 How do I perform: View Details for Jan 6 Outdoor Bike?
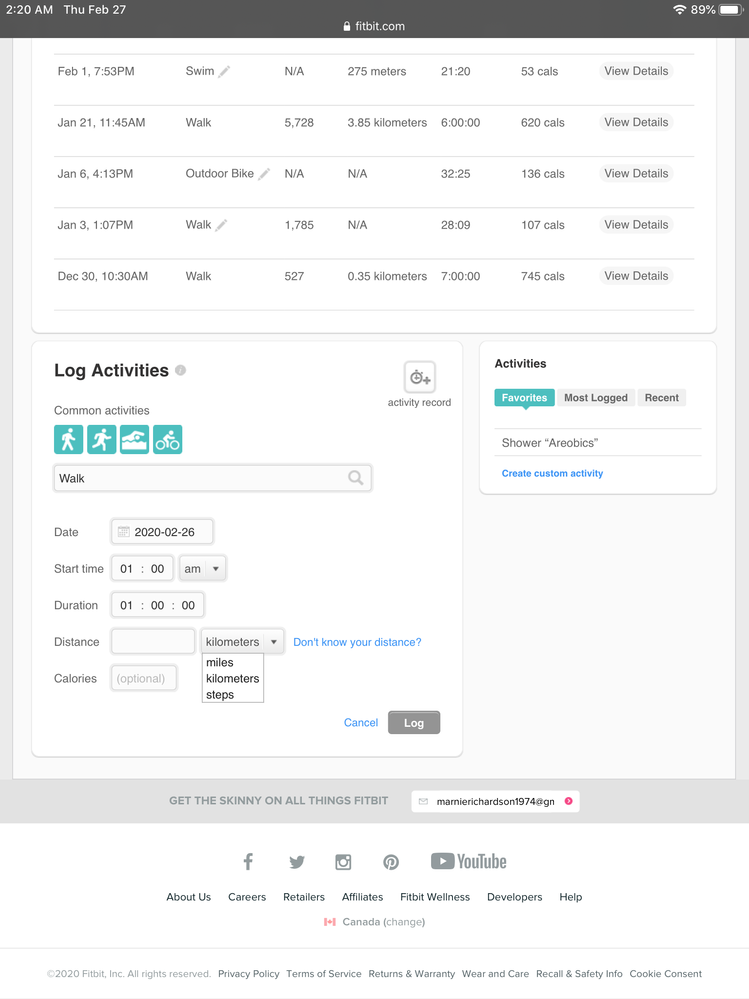point(636,173)
